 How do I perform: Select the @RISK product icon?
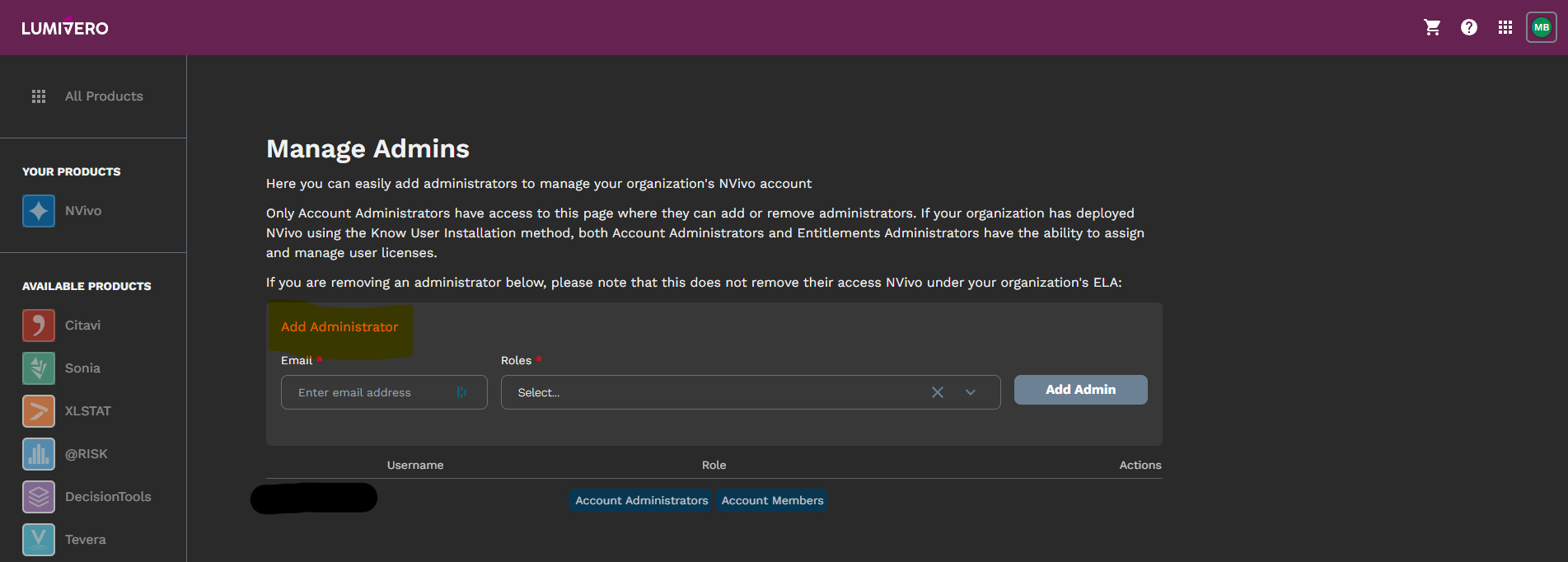pyautogui.click(x=39, y=454)
